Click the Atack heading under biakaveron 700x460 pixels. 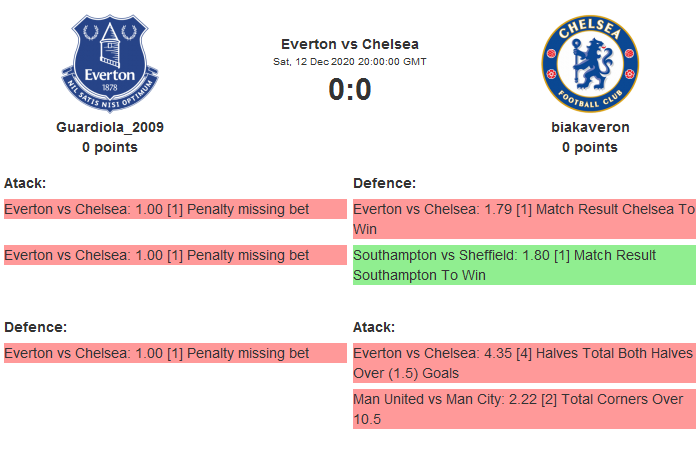374,327
